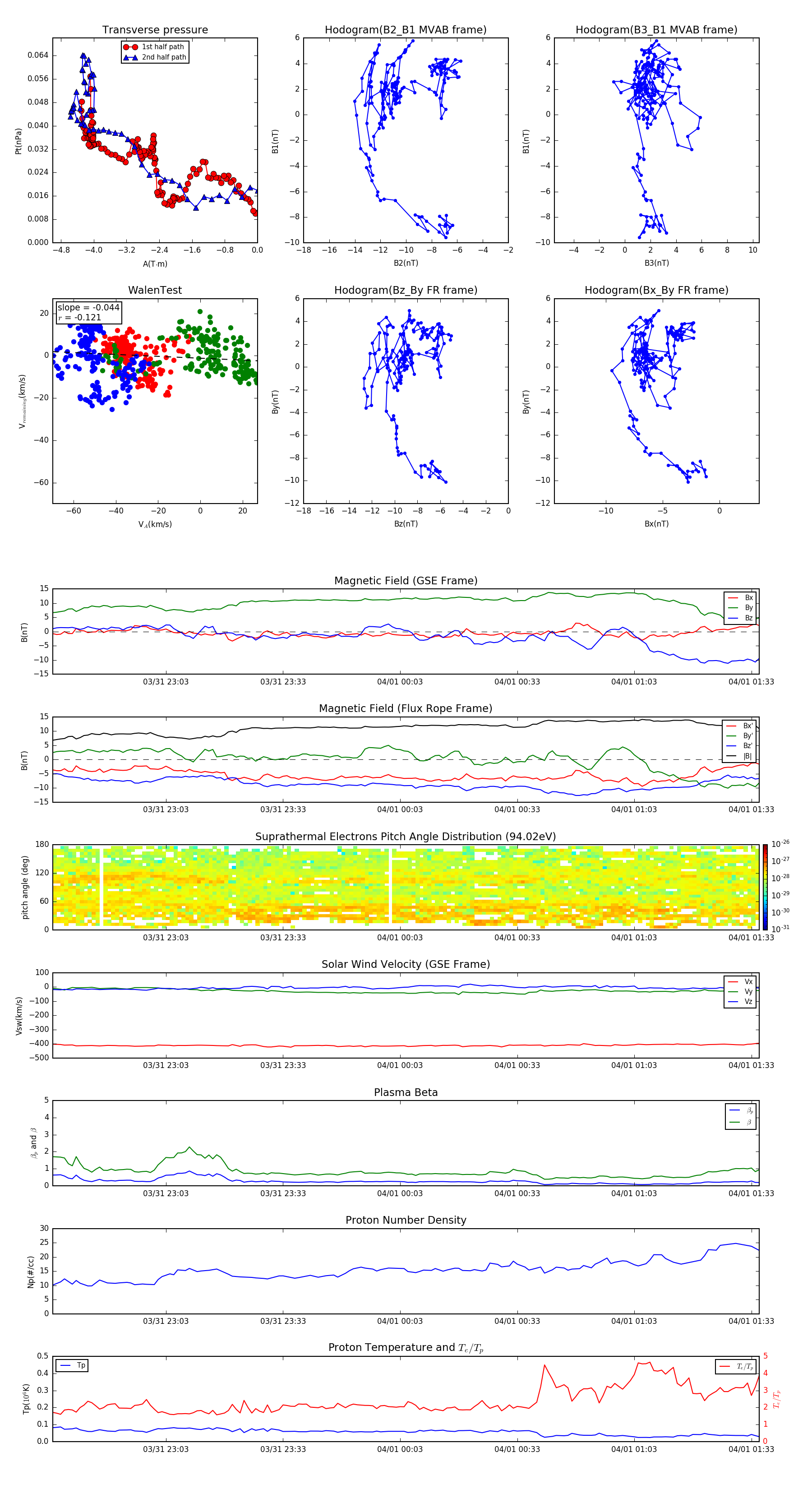
Task: Click the 'Transverse pressure' plot title
Action: click(x=155, y=29)
